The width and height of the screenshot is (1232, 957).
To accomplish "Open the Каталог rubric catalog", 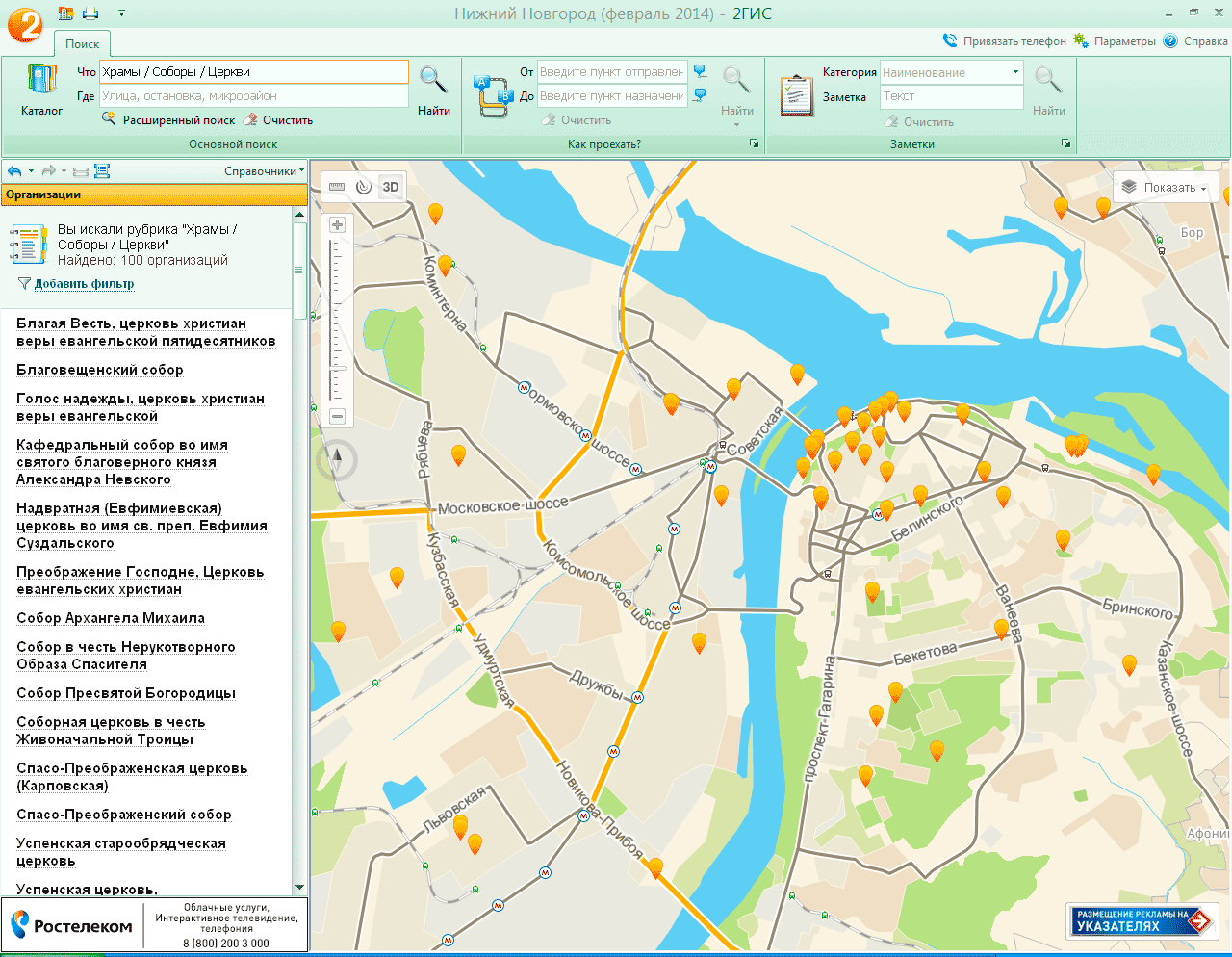I will [x=41, y=91].
